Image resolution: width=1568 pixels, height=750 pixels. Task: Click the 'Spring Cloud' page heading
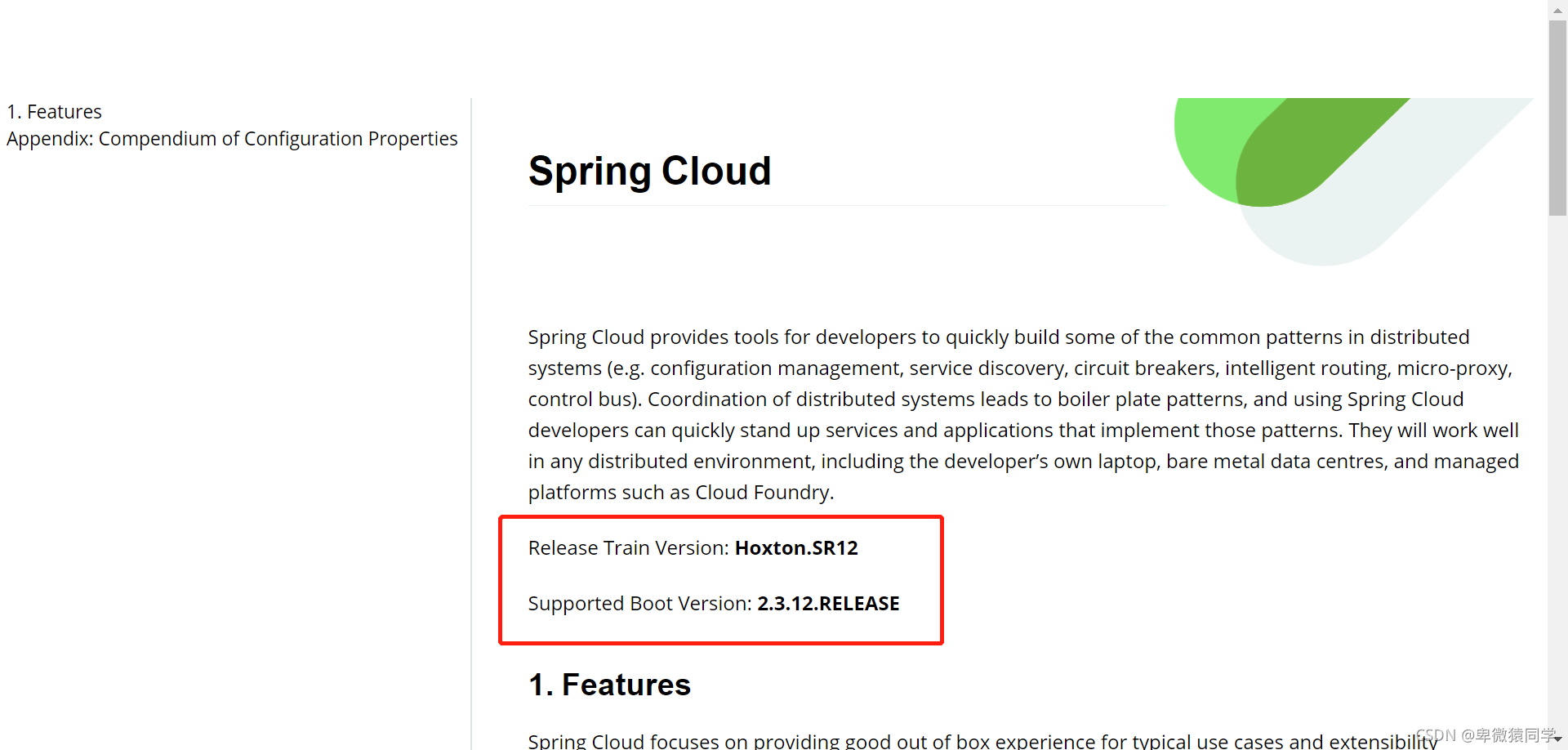pyautogui.click(x=649, y=171)
